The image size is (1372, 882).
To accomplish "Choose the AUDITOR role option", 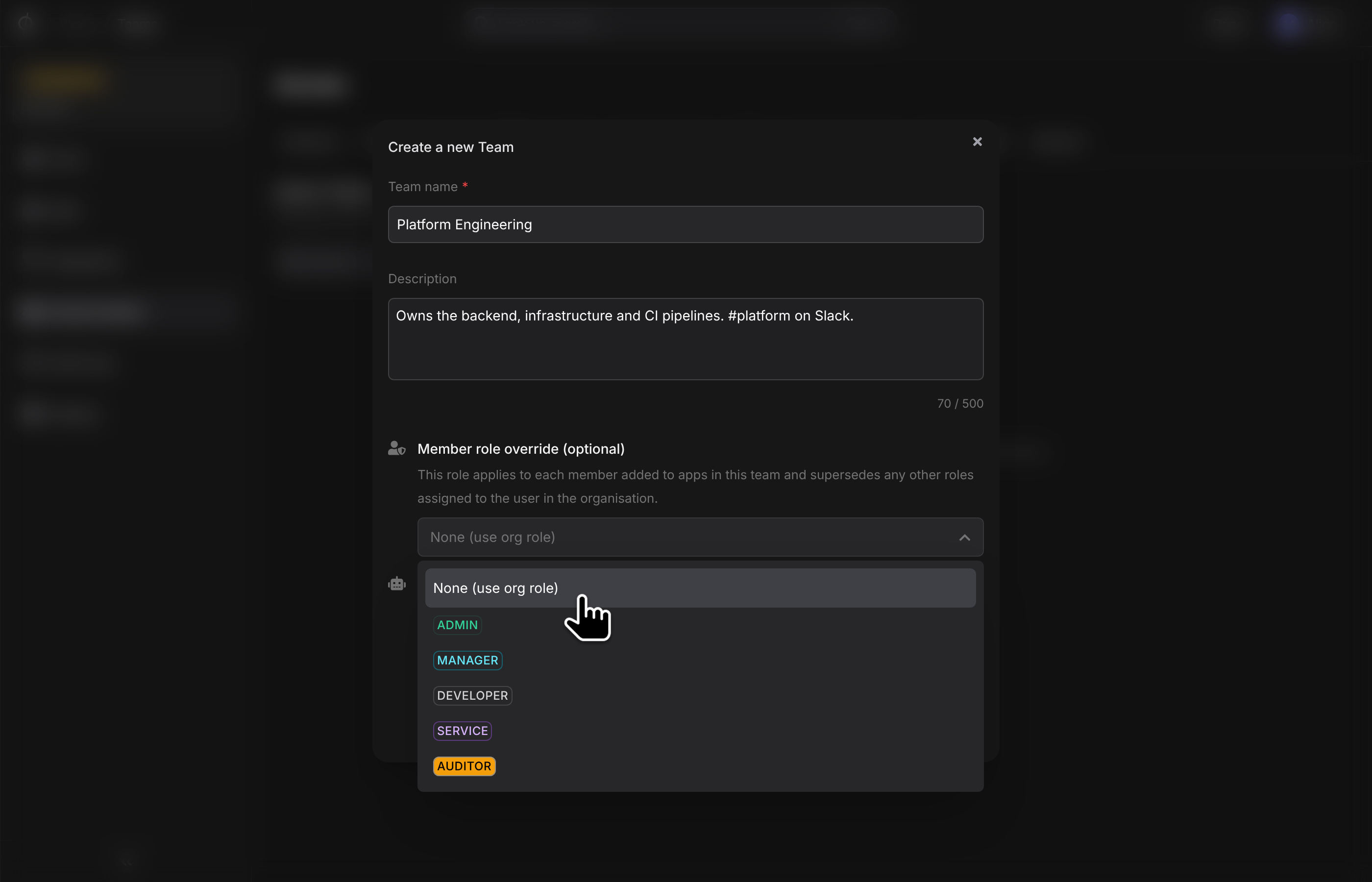I will (x=464, y=766).
